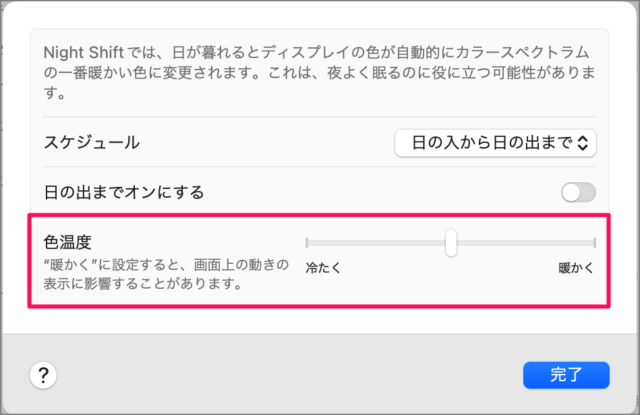Click the 暖かく label under slider

click(x=577, y=268)
